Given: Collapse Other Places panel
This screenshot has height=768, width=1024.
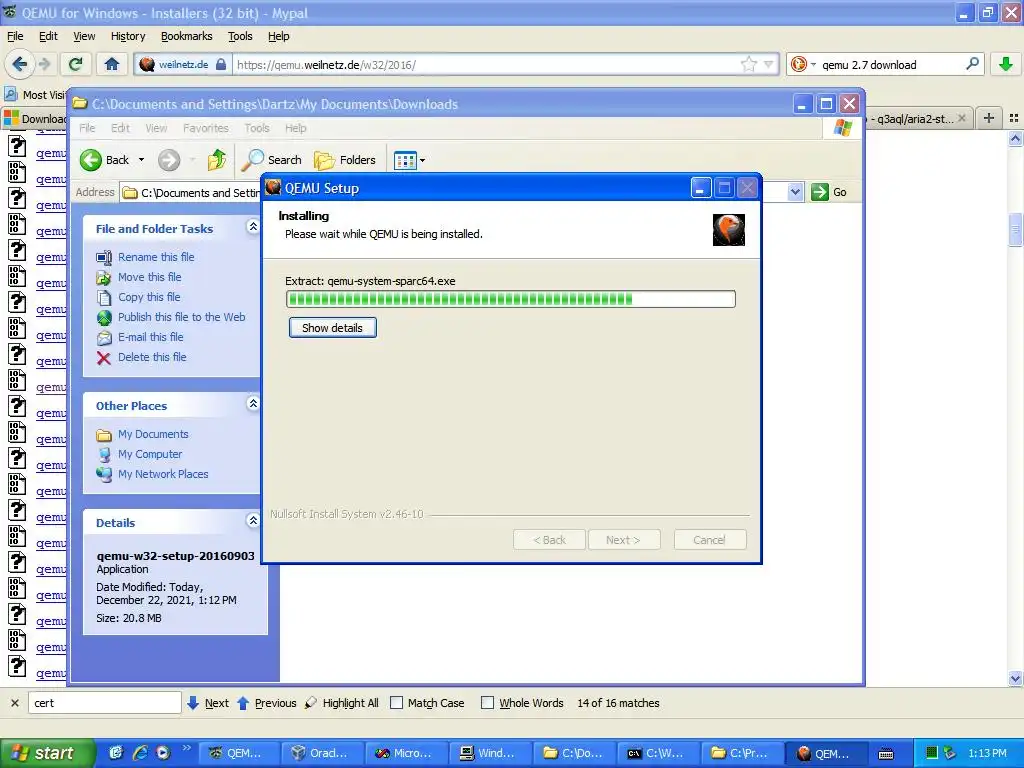Looking at the screenshot, I should click(x=253, y=404).
